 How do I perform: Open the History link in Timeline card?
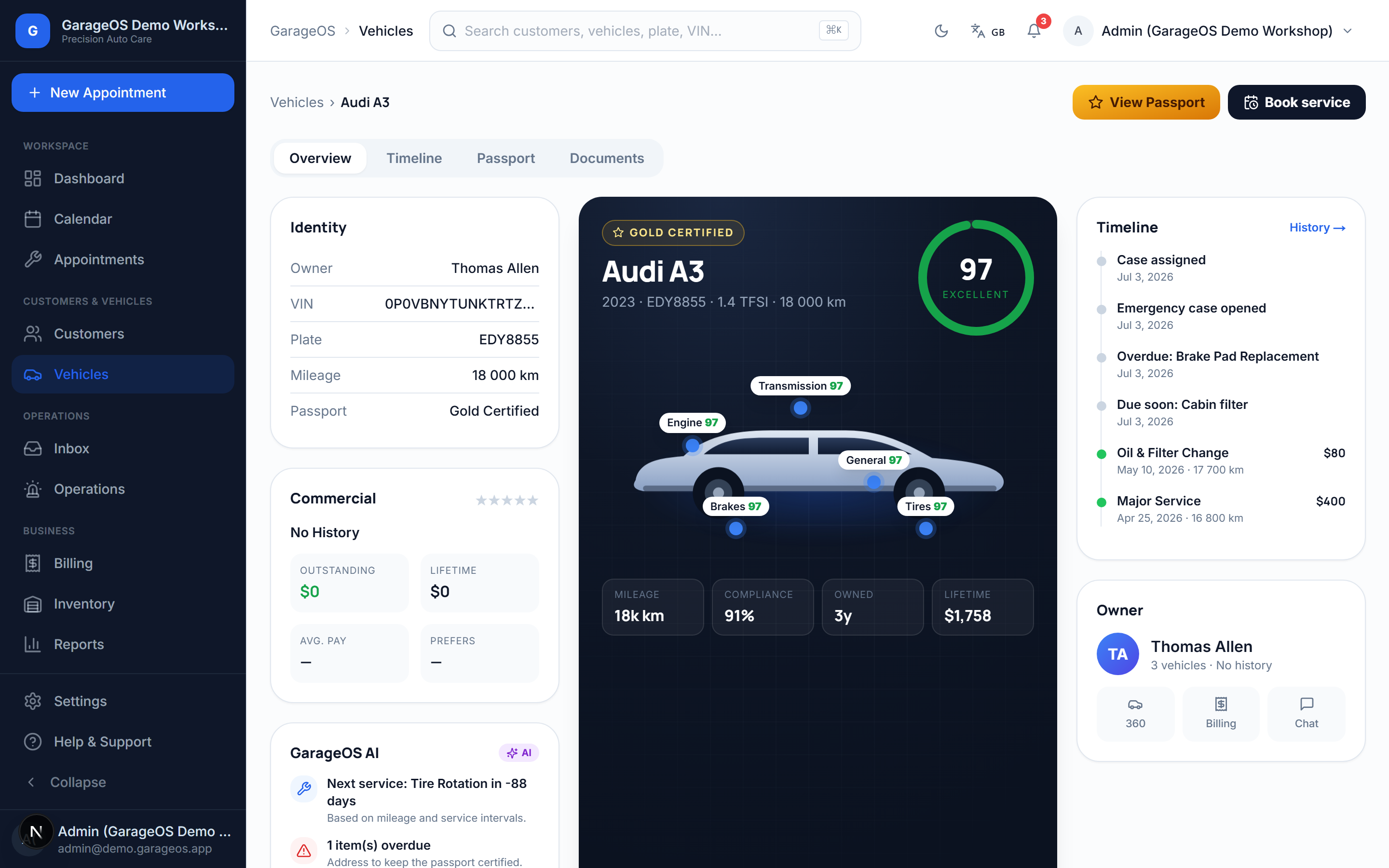(x=1317, y=227)
